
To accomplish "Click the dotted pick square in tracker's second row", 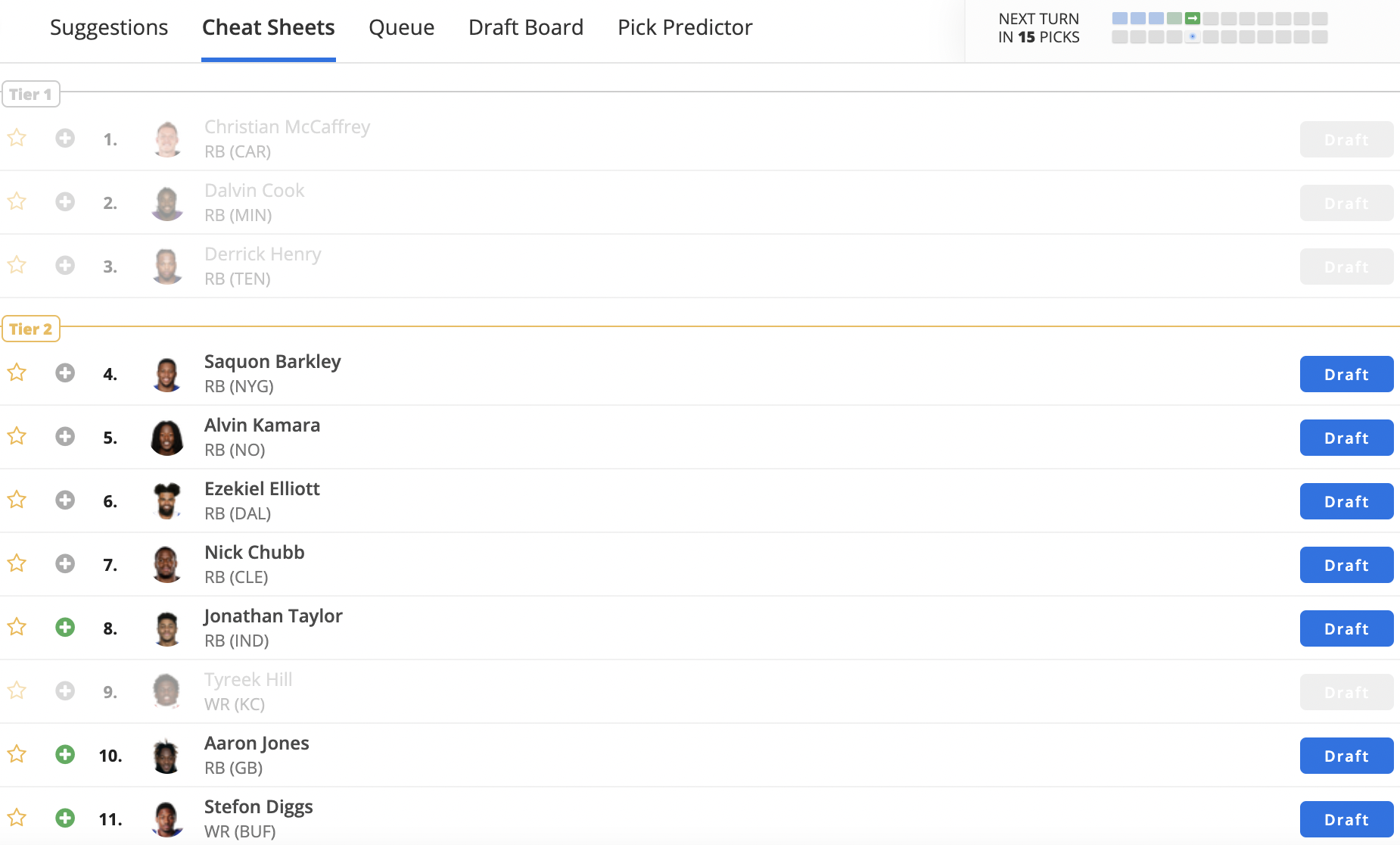I will pyautogui.click(x=1193, y=36).
